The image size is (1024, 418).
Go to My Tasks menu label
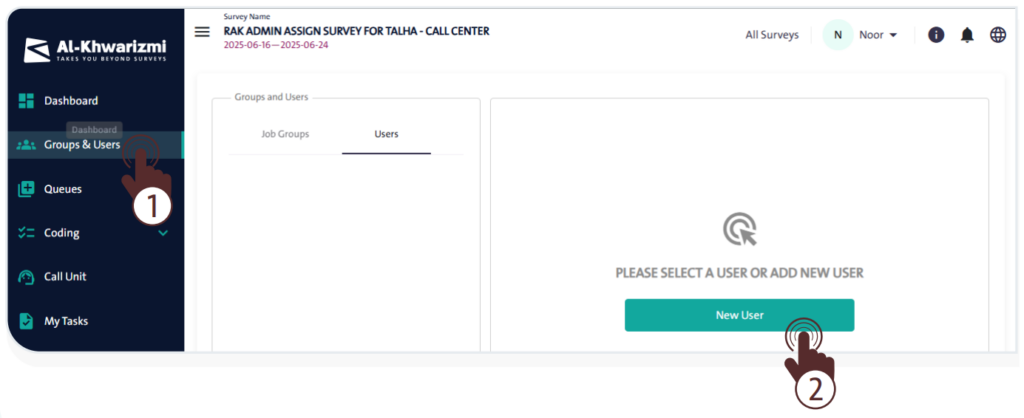pyautogui.click(x=66, y=321)
